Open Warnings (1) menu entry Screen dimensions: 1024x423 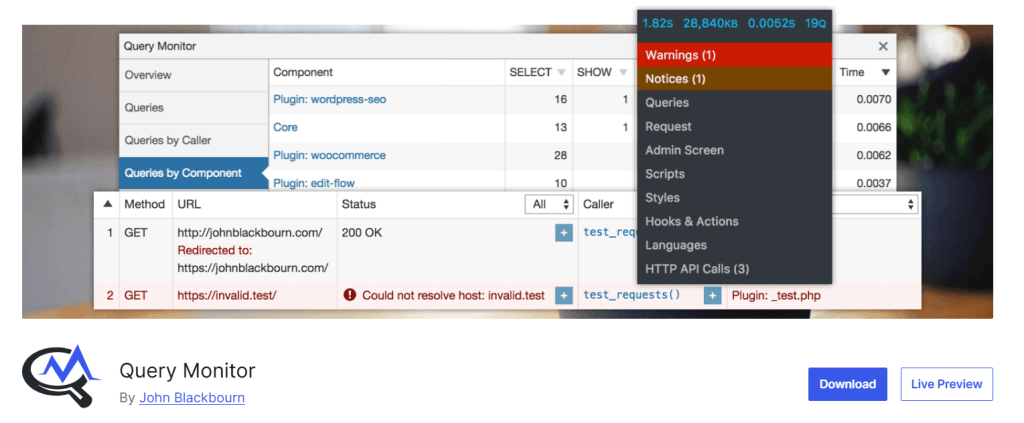coord(735,55)
